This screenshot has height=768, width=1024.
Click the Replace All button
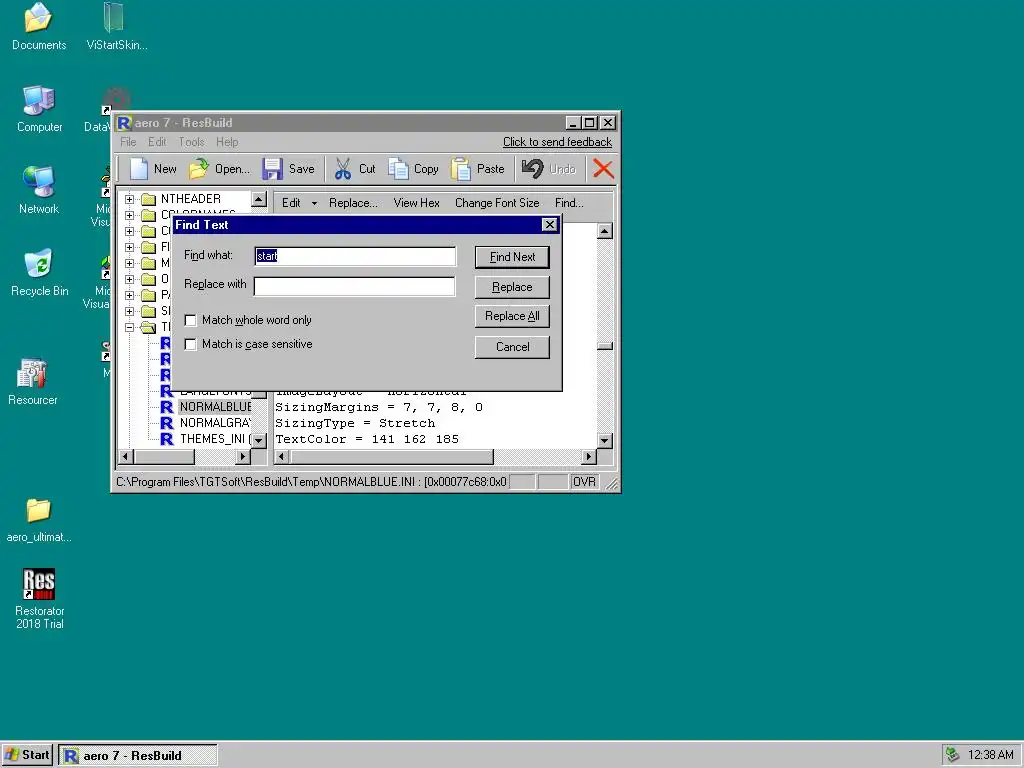(512, 316)
